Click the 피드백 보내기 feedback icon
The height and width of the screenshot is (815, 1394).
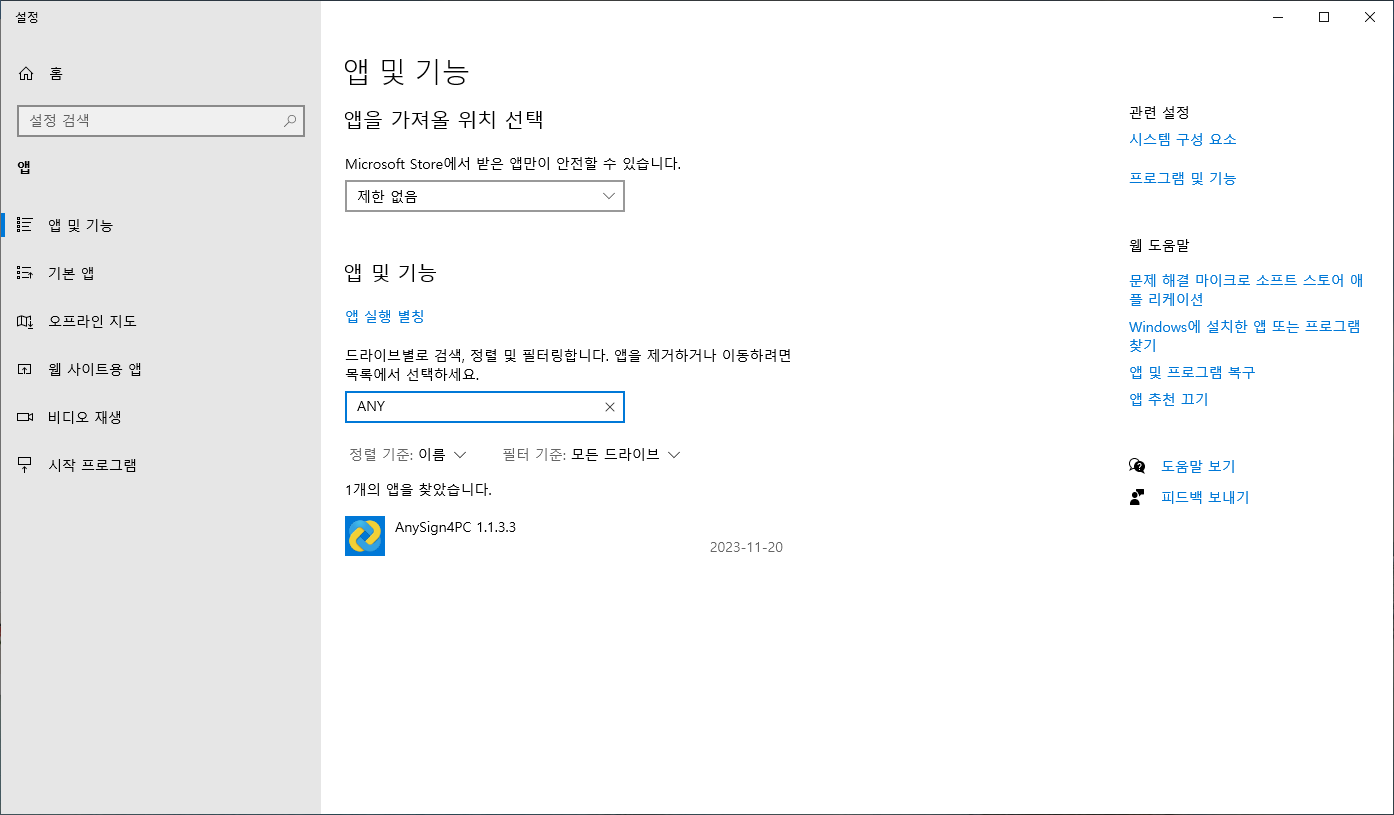pos(1137,496)
